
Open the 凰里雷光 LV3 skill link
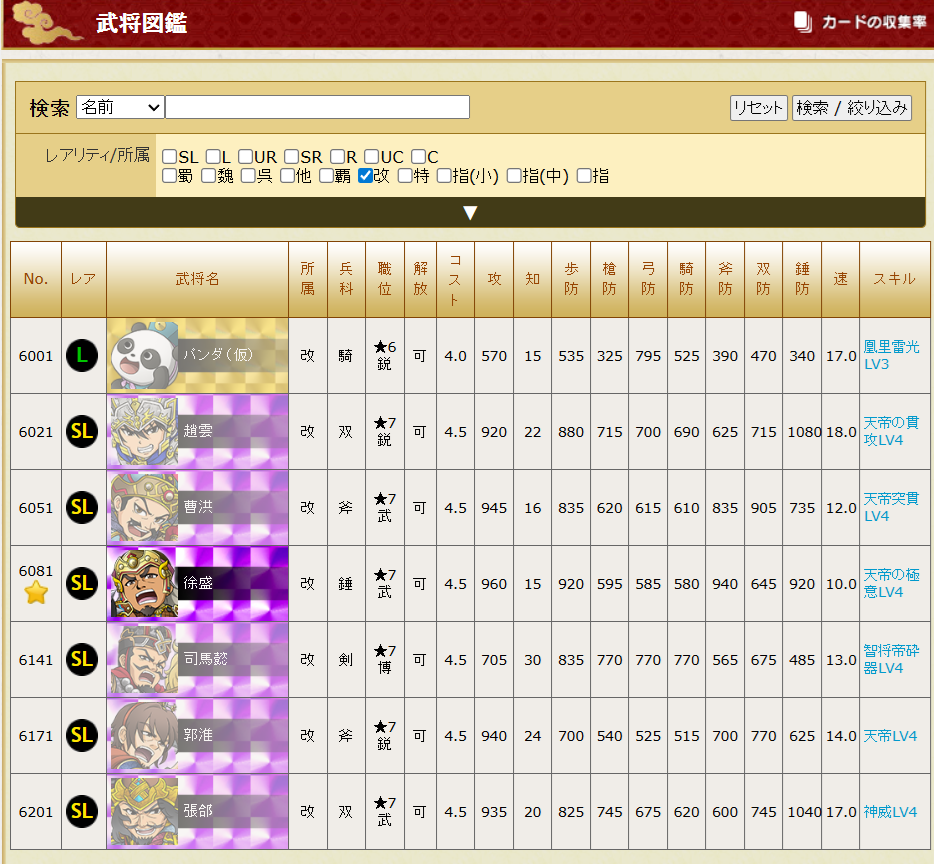[x=891, y=355]
